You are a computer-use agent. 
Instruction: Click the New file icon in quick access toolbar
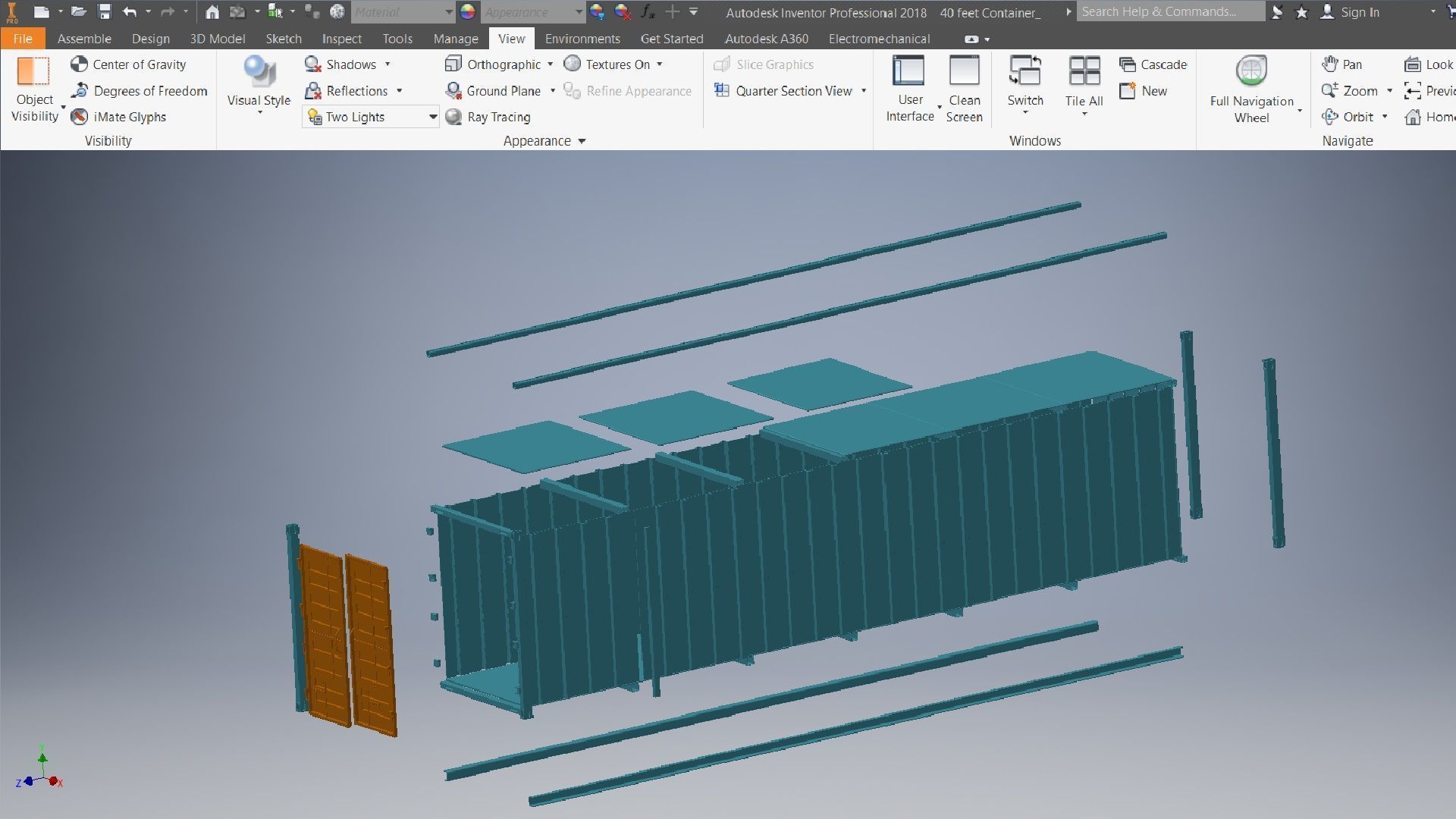pyautogui.click(x=41, y=12)
